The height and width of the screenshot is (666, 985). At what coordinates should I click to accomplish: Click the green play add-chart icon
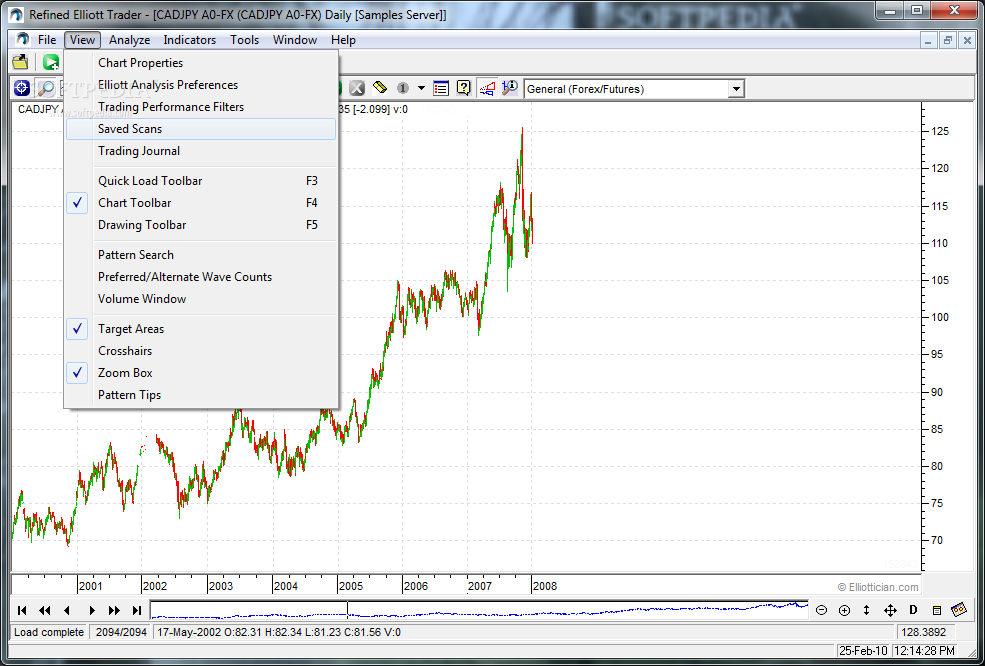coord(51,62)
